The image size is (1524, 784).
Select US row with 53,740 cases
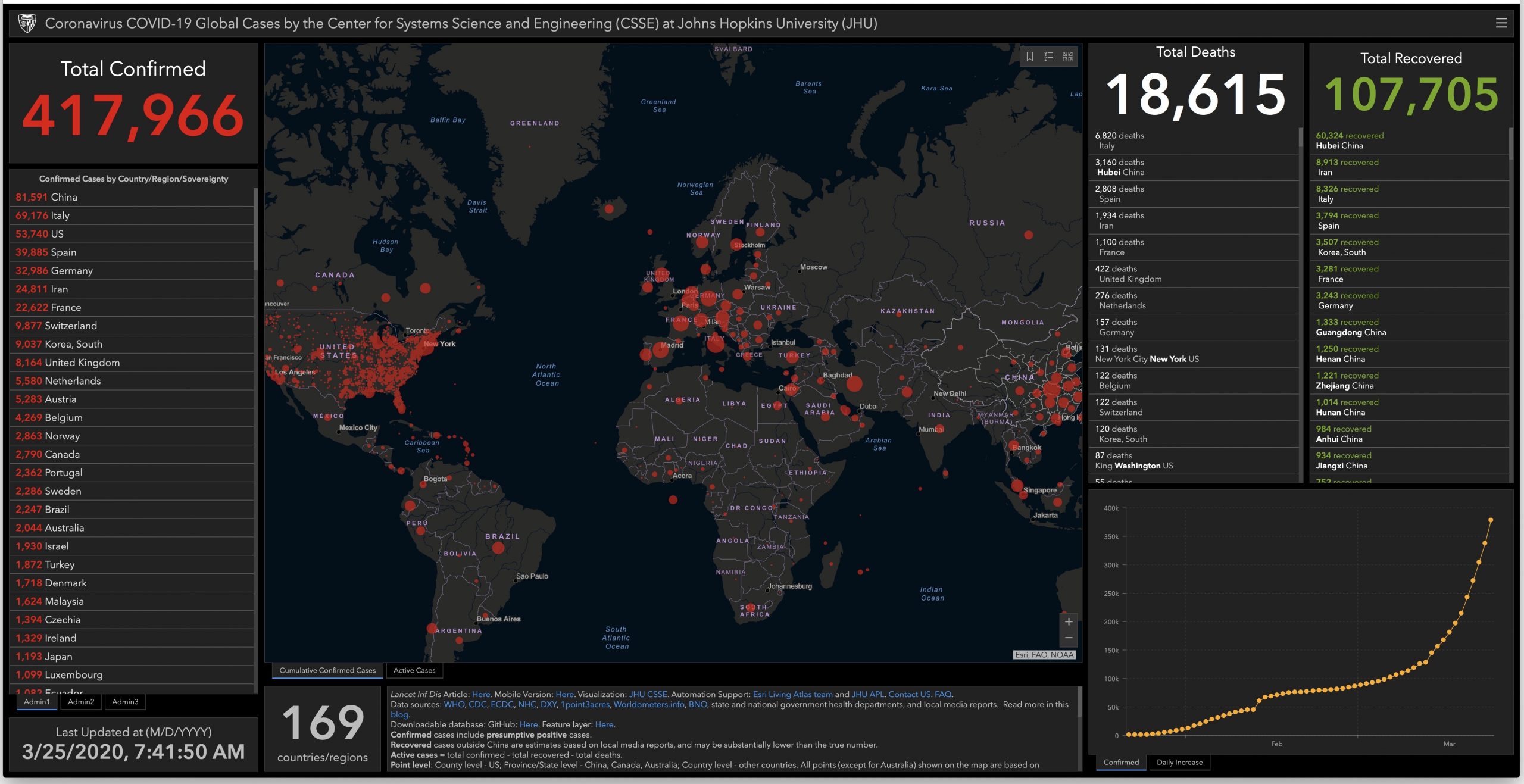click(x=132, y=234)
